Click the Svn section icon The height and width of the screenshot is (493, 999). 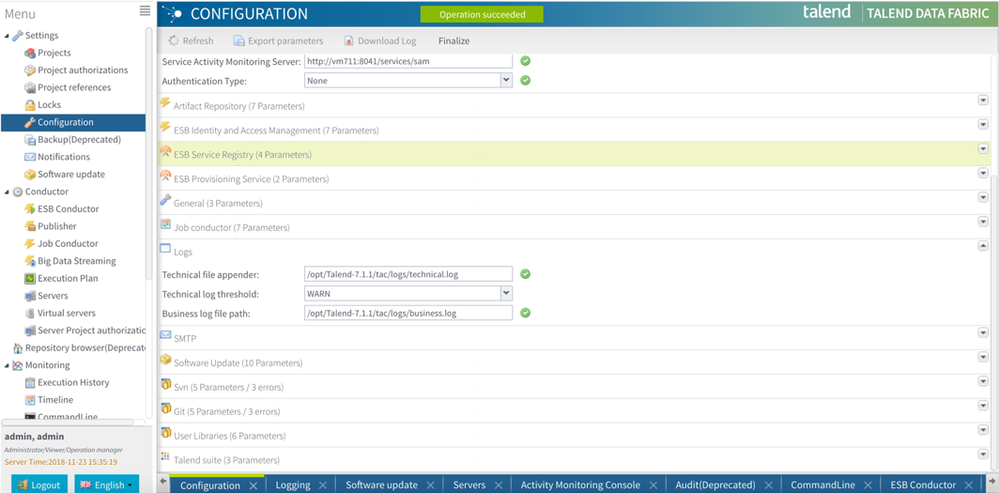166,384
